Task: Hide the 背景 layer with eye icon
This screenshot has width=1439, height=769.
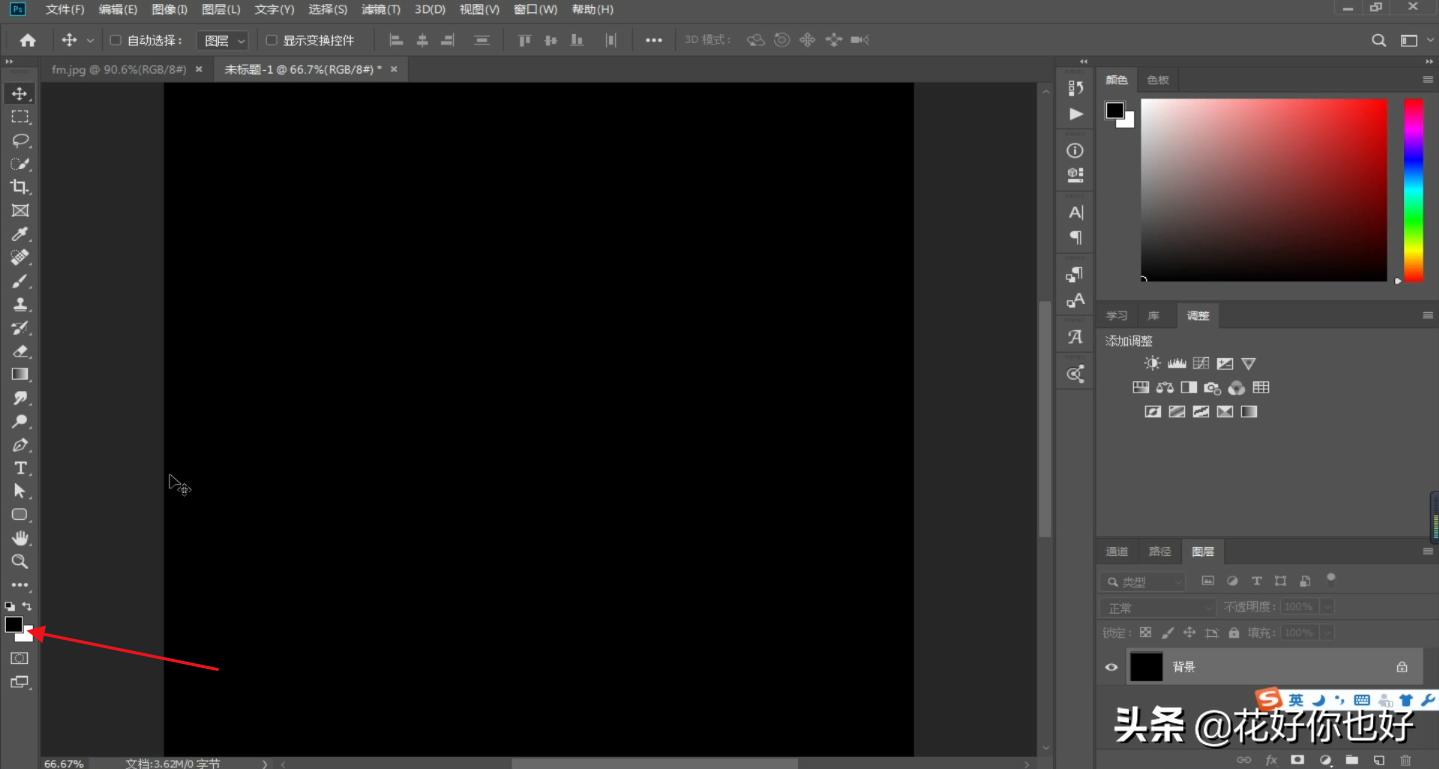Action: (x=1111, y=667)
